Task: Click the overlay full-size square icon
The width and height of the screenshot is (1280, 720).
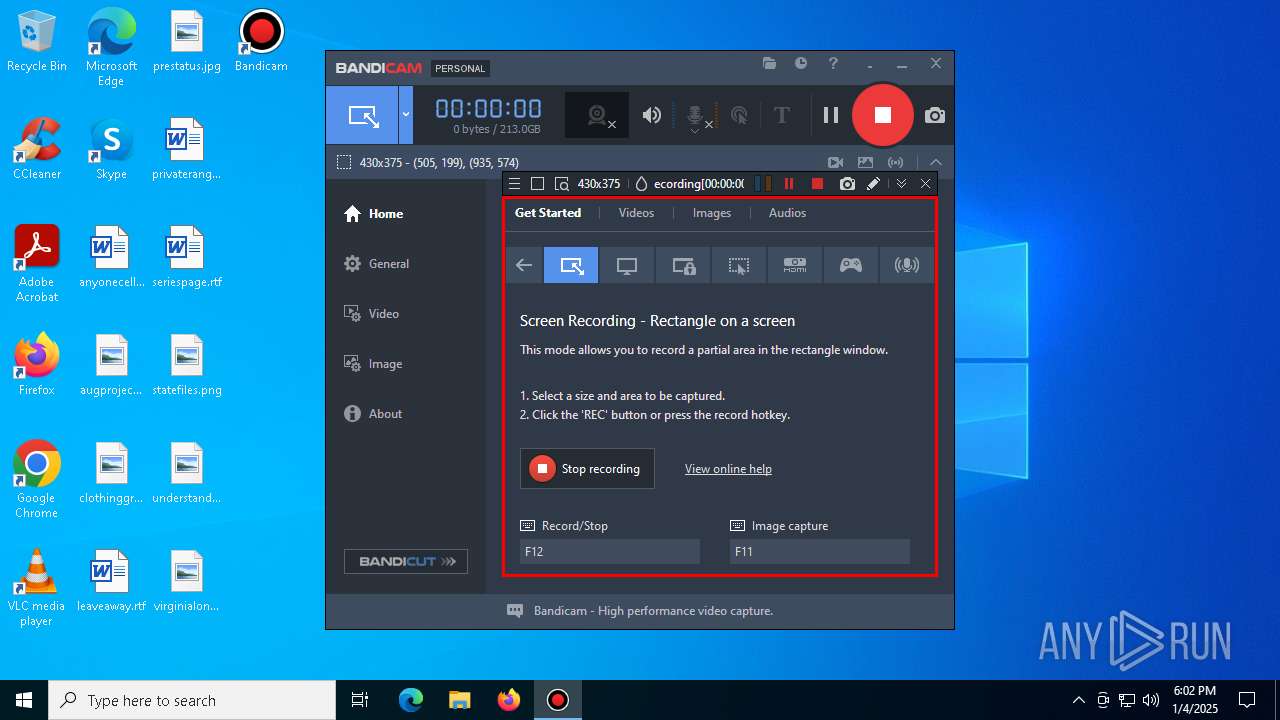Action: coord(537,184)
